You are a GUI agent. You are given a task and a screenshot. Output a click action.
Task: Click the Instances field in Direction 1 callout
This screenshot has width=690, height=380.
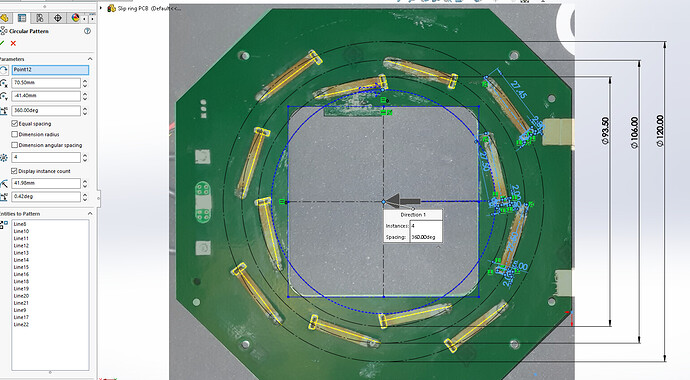point(426,226)
